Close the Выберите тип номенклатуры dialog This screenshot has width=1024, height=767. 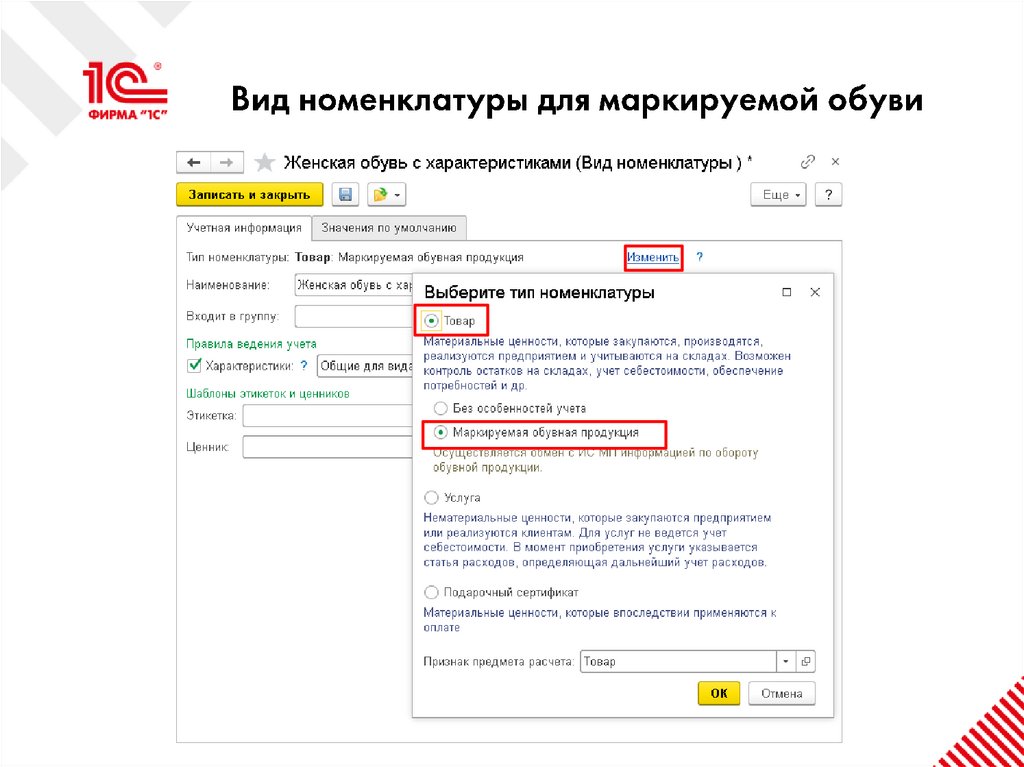pyautogui.click(x=815, y=293)
